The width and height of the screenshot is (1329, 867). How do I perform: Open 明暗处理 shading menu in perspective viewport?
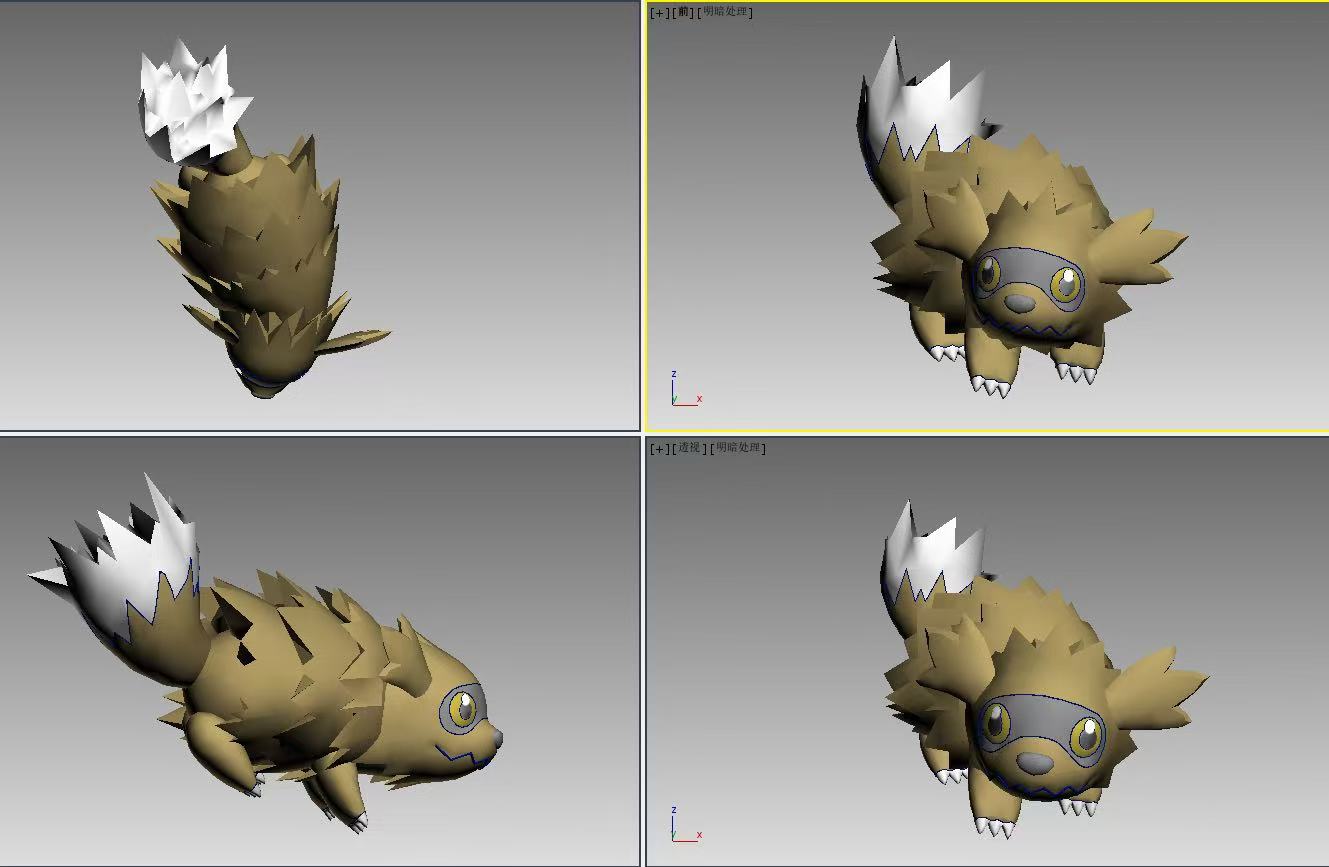click(x=739, y=448)
